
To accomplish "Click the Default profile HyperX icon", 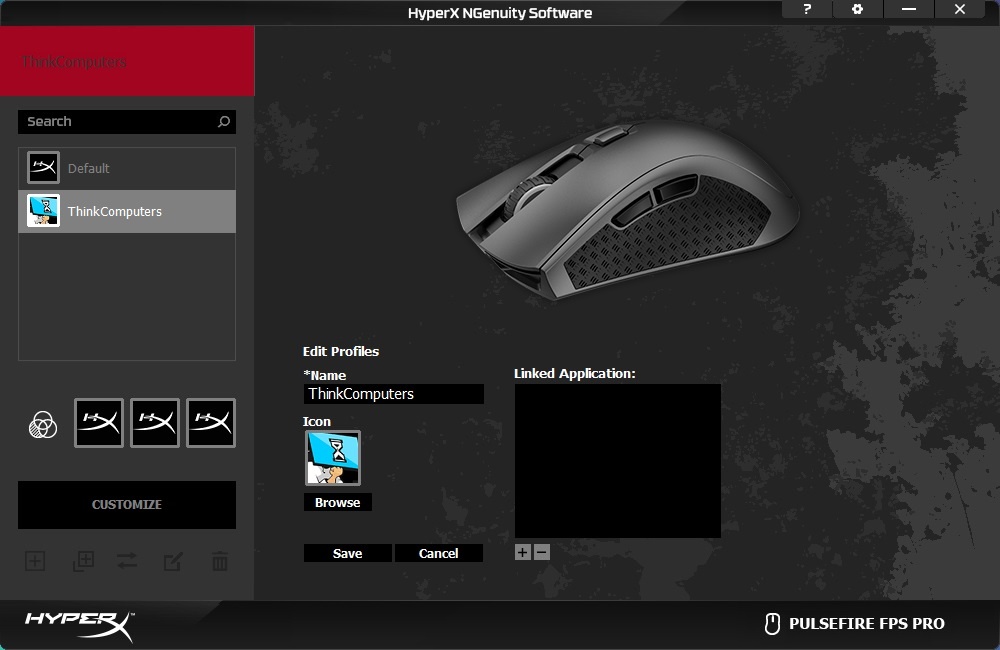I will coord(43,168).
